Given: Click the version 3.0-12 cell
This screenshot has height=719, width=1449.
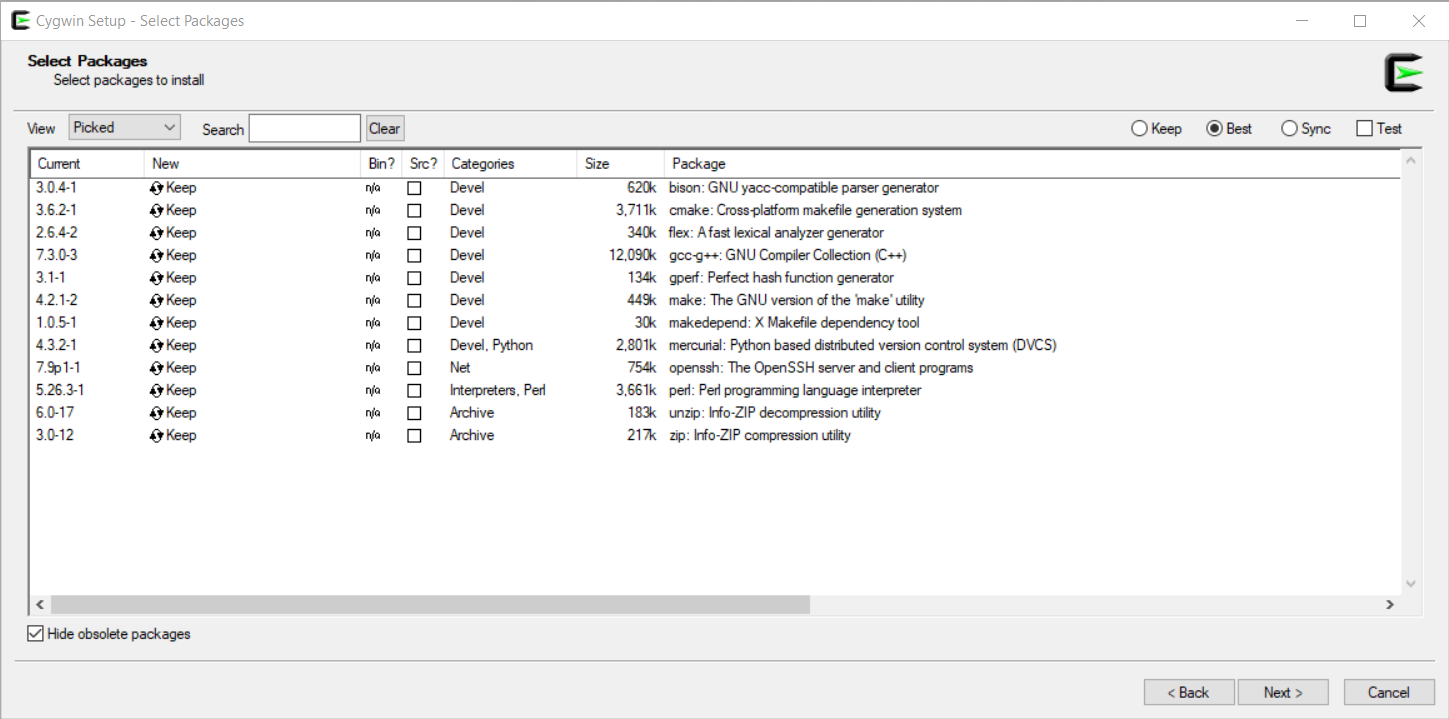Looking at the screenshot, I should coord(54,435).
